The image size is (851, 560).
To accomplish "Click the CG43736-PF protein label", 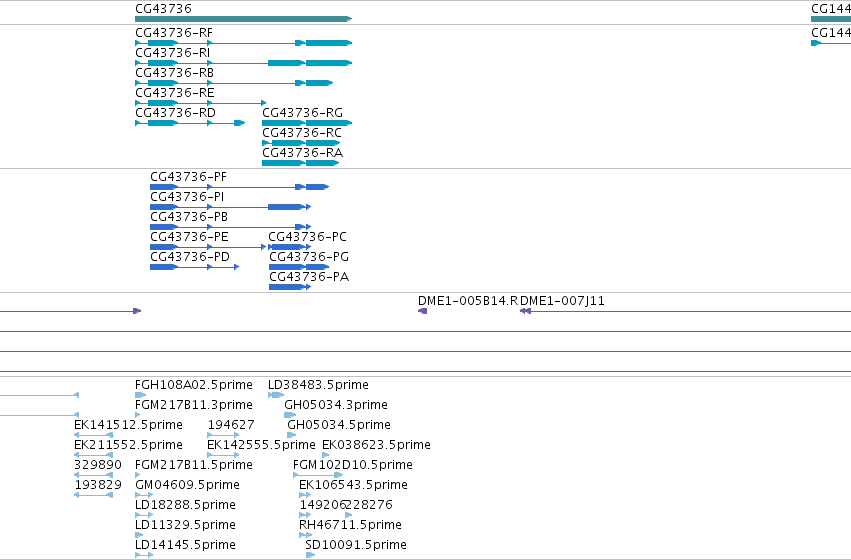I will pos(188,177).
